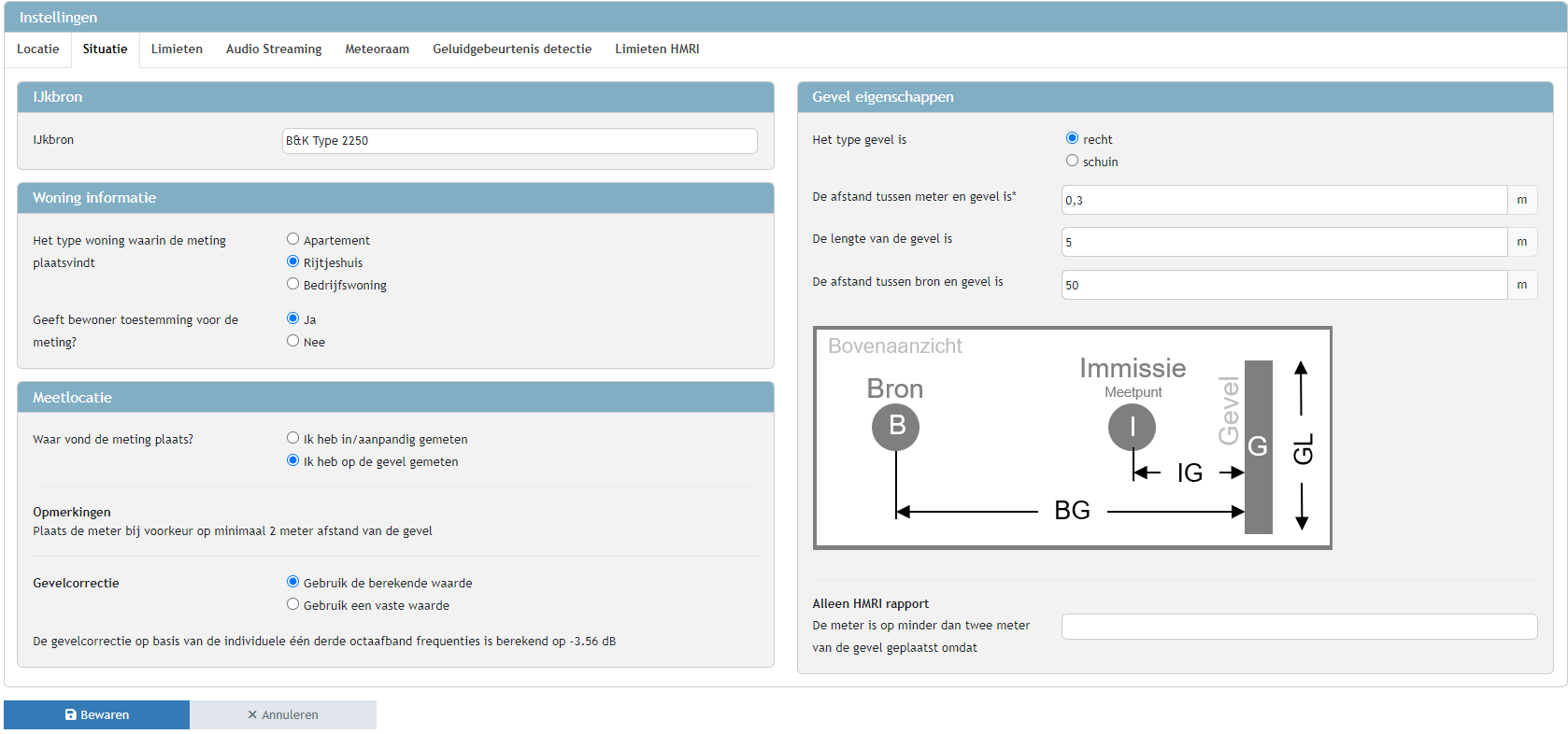Open the Audio Streaming tab

[x=274, y=49]
